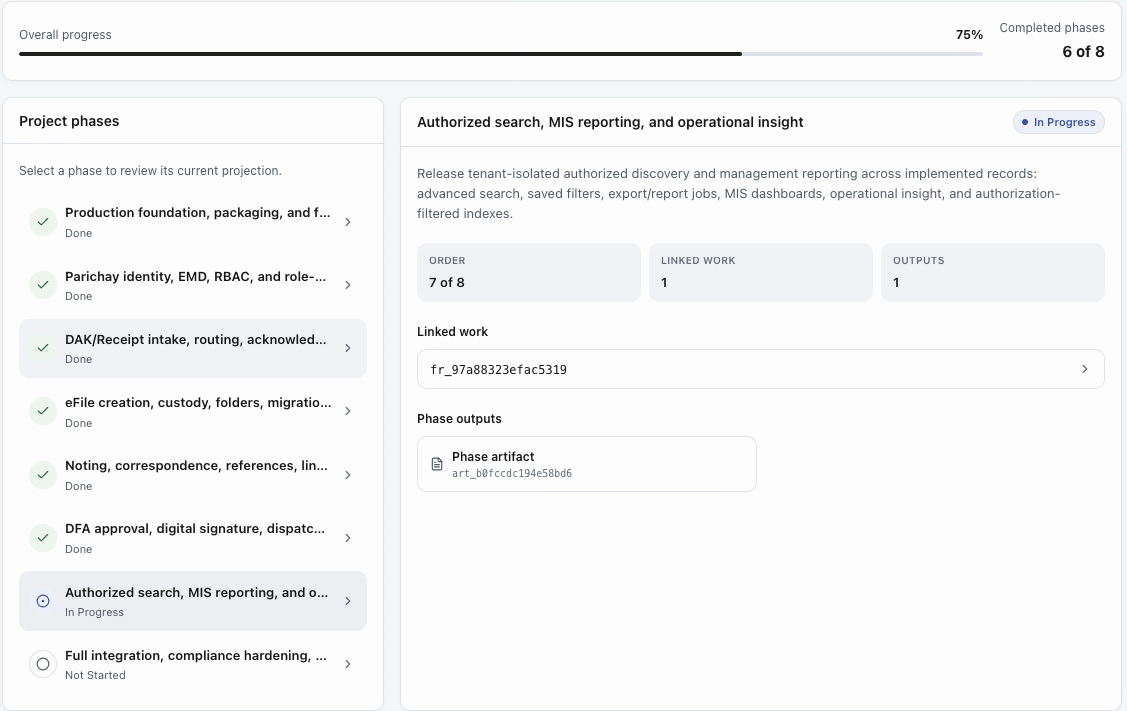Open chevron on the Authorized search phase row
This screenshot has height=711, width=1127.
click(348, 601)
